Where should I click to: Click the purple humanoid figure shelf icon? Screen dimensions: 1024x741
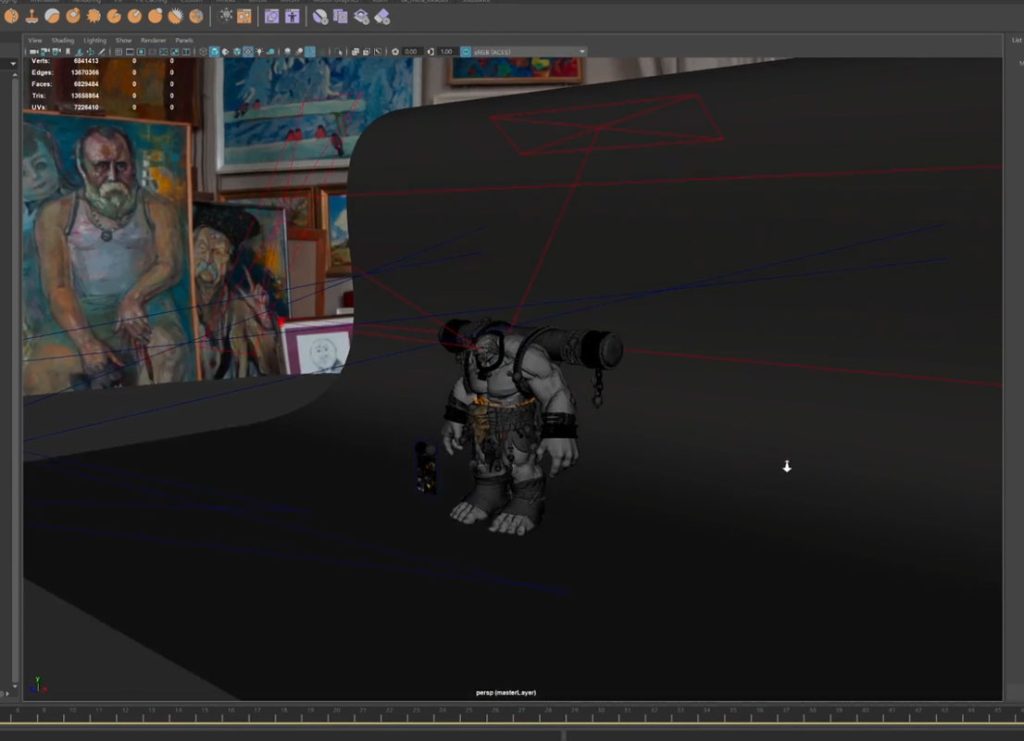pos(292,16)
